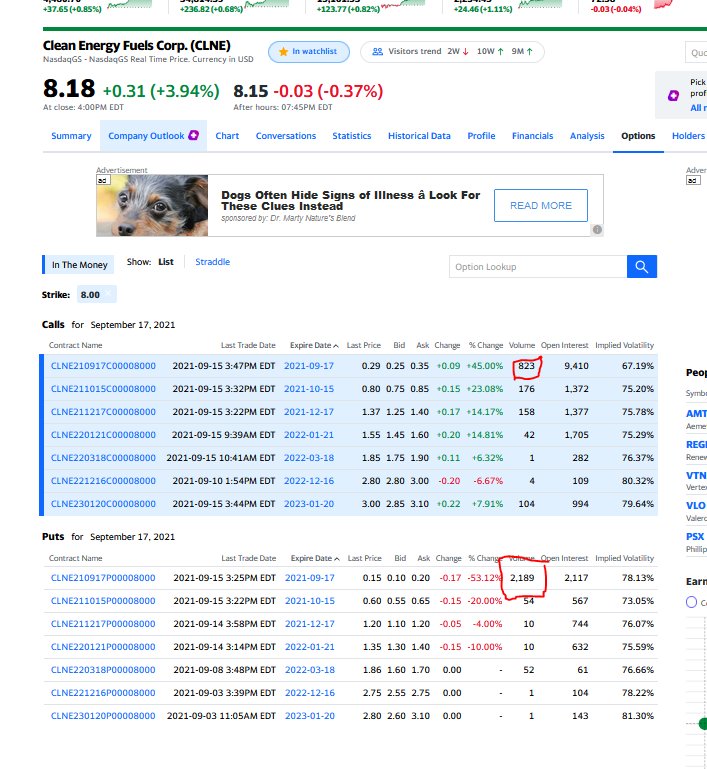The height and width of the screenshot is (769, 707).
Task: Click the ad info icon on dog advertisement
Action: (x=597, y=230)
